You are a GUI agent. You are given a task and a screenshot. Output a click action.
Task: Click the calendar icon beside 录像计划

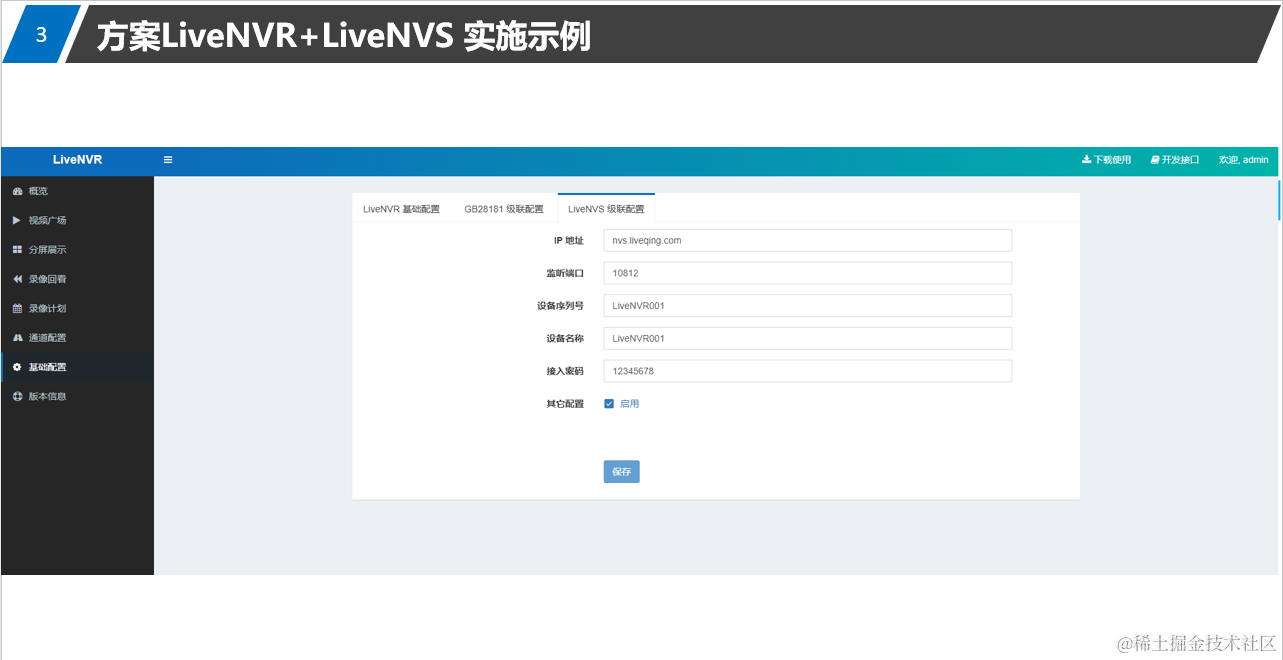[17, 308]
